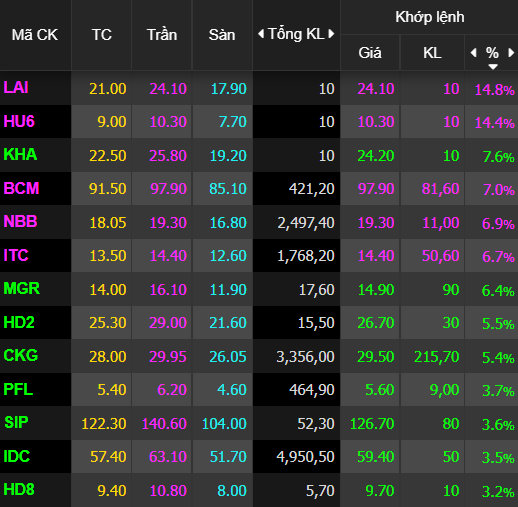Viewport: 518px width, 507px height.
Task: Open the BCM stock symbol
Action: tap(21, 188)
